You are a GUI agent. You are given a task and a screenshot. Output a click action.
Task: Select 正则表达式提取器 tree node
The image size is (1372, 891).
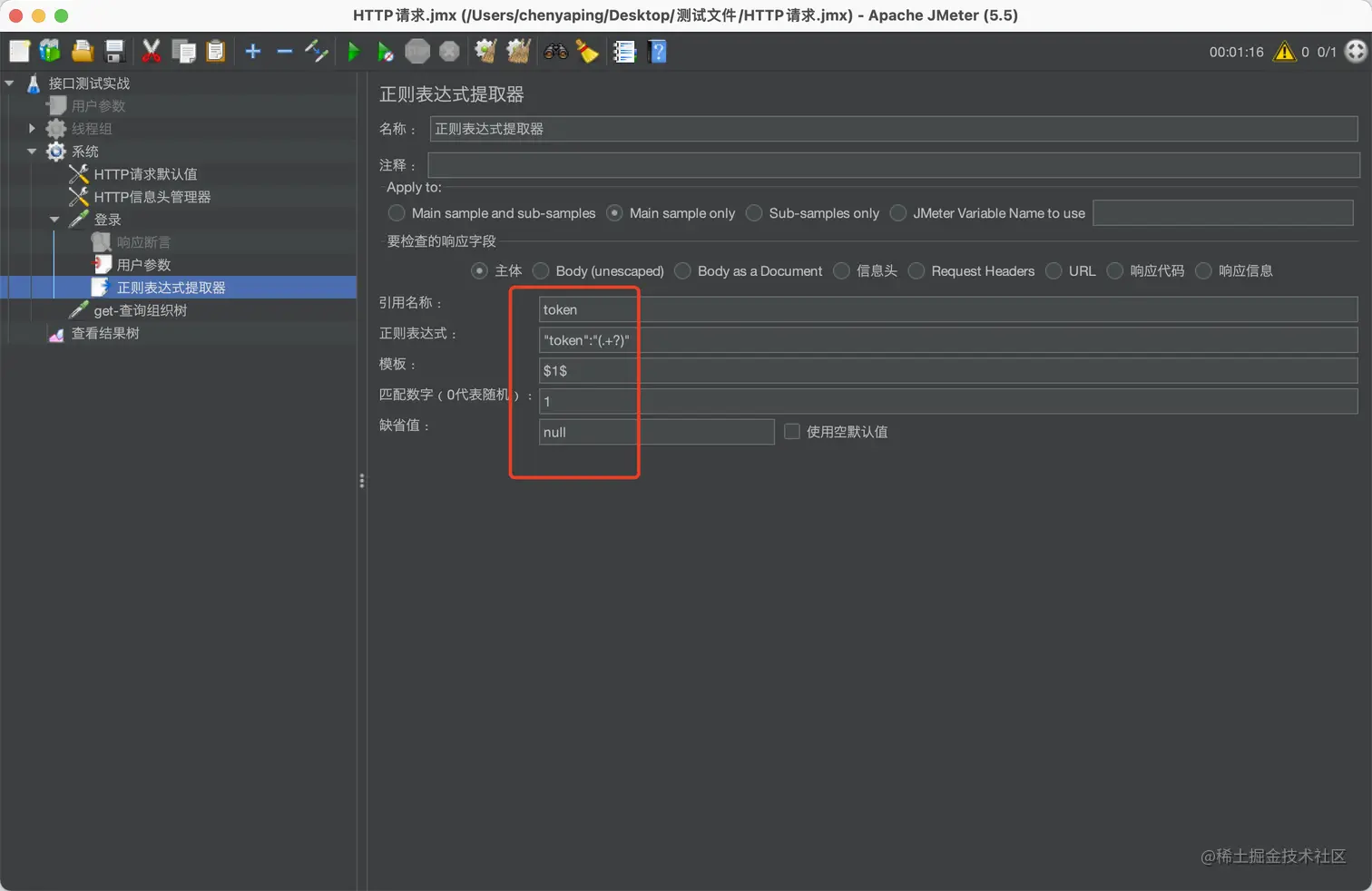click(x=171, y=288)
